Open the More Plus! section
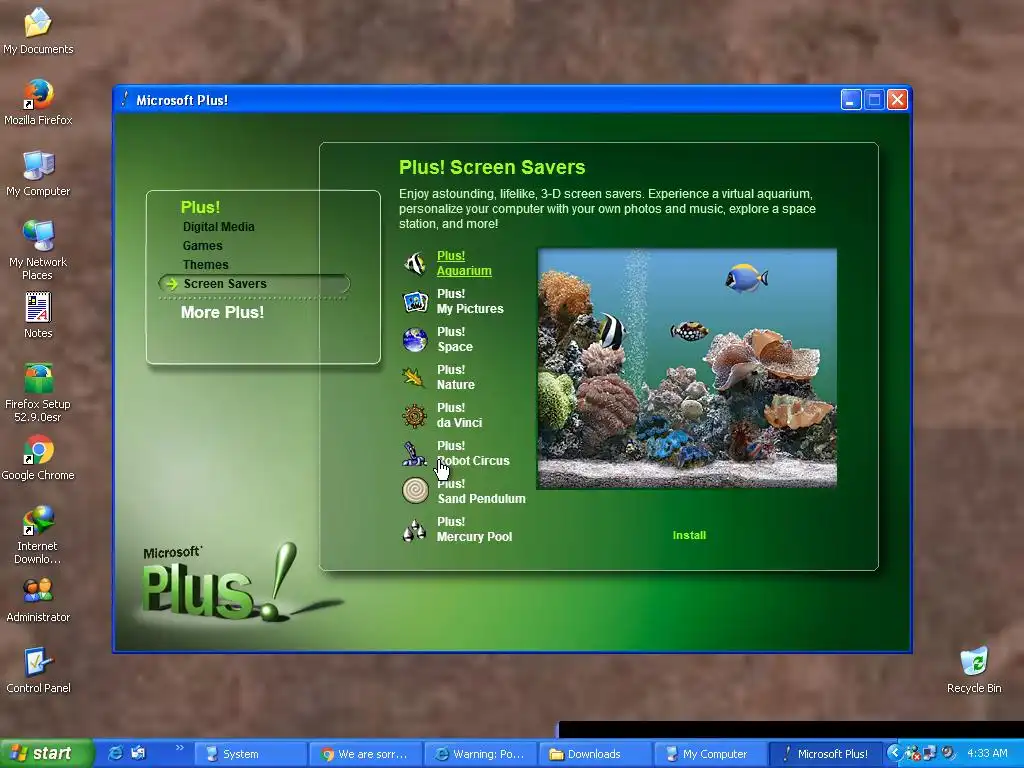The height and width of the screenshot is (768, 1024). click(222, 312)
